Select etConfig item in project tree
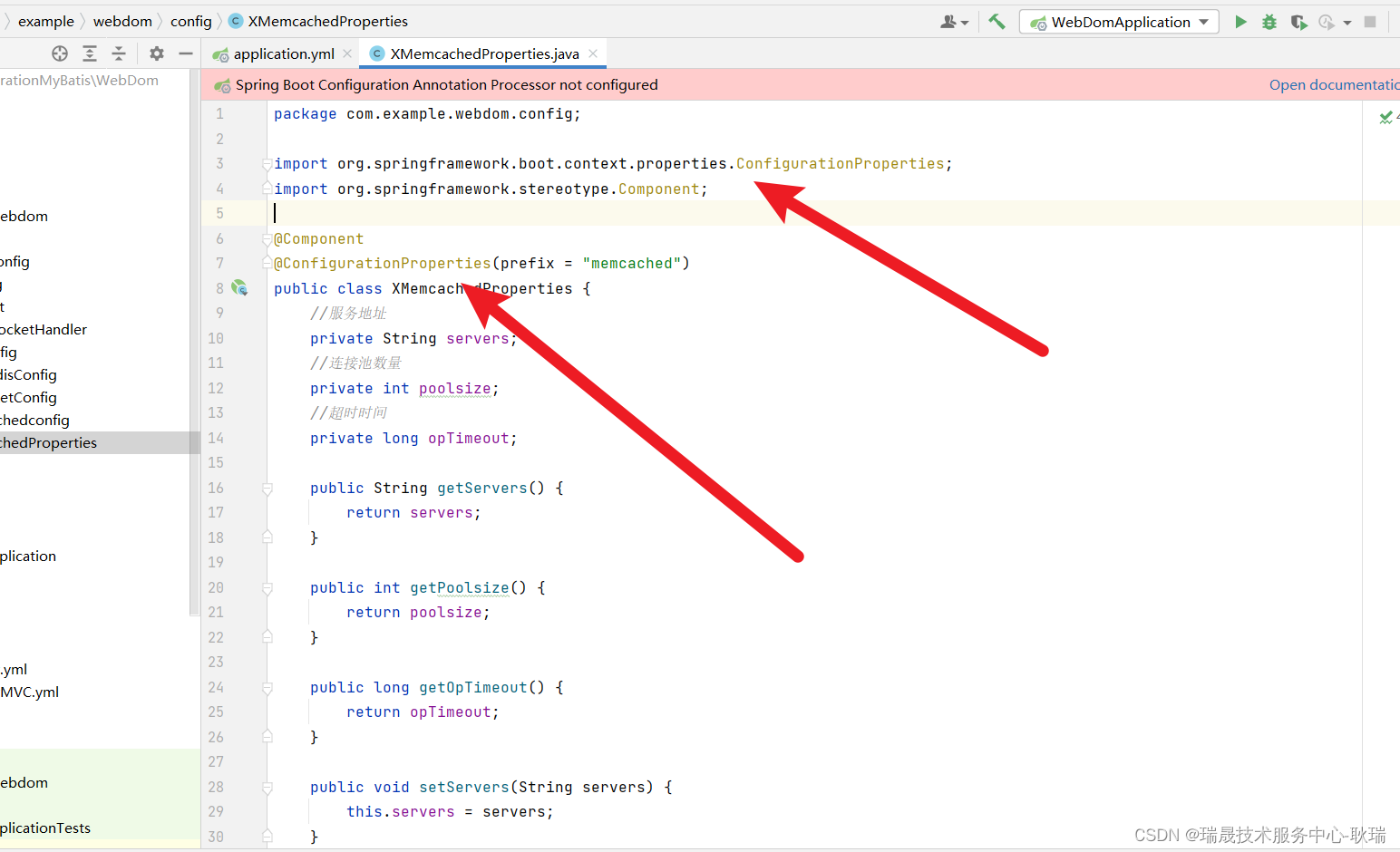The height and width of the screenshot is (852, 1400). [x=29, y=397]
